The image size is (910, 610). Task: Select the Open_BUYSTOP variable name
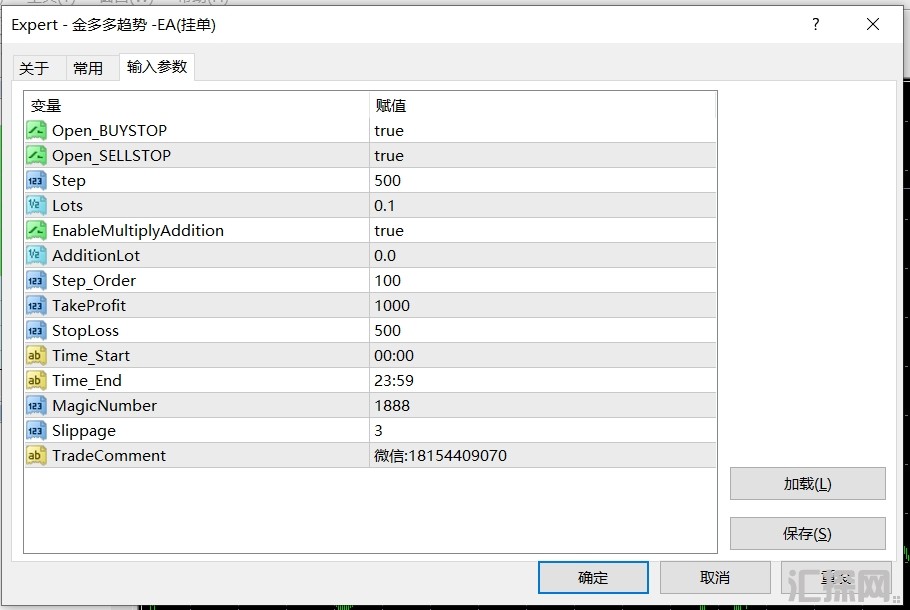109,131
